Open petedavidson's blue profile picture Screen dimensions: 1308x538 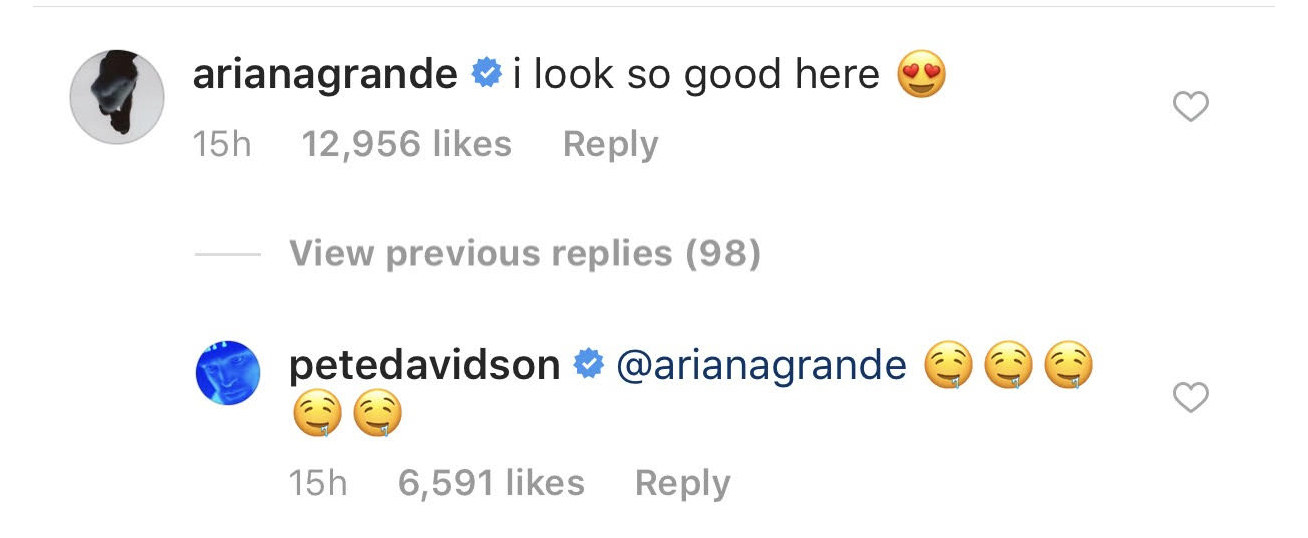[229, 372]
